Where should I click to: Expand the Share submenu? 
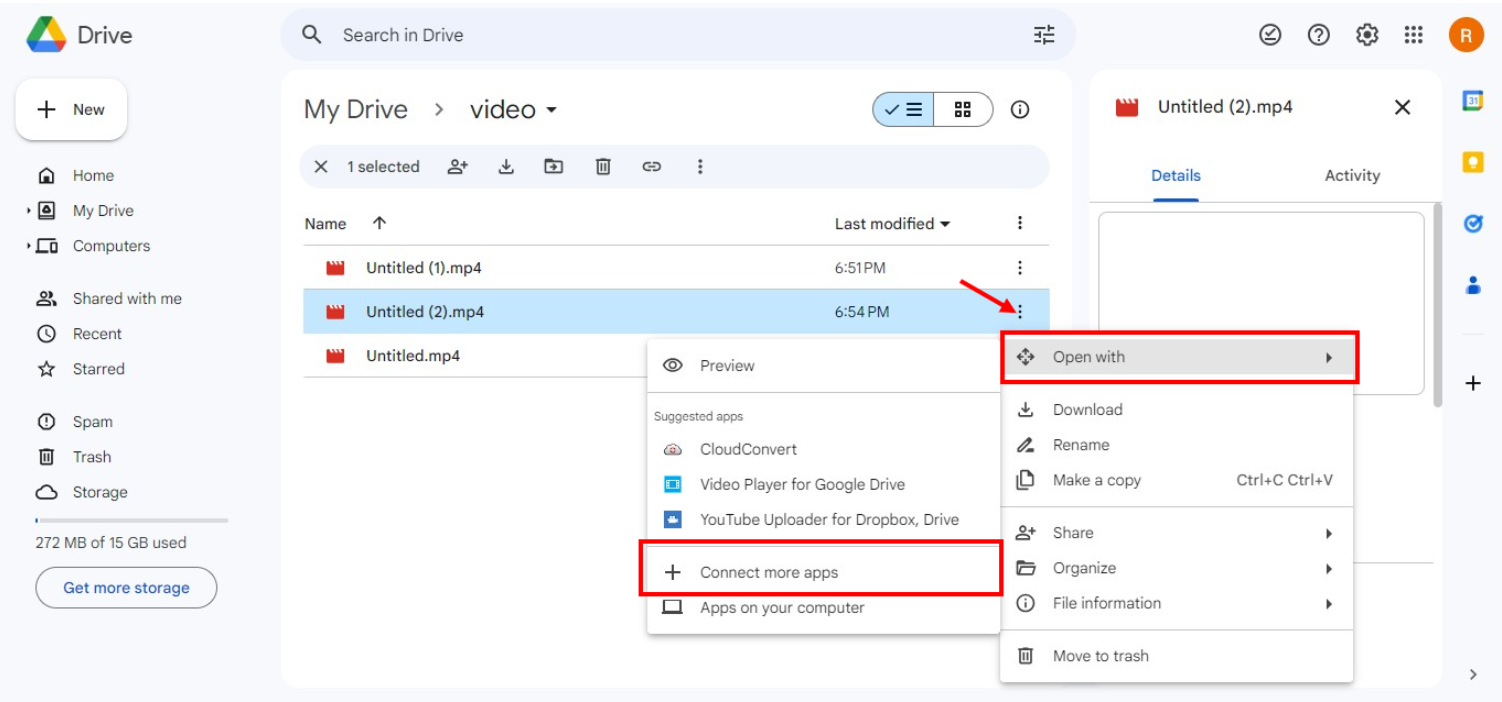(1178, 533)
